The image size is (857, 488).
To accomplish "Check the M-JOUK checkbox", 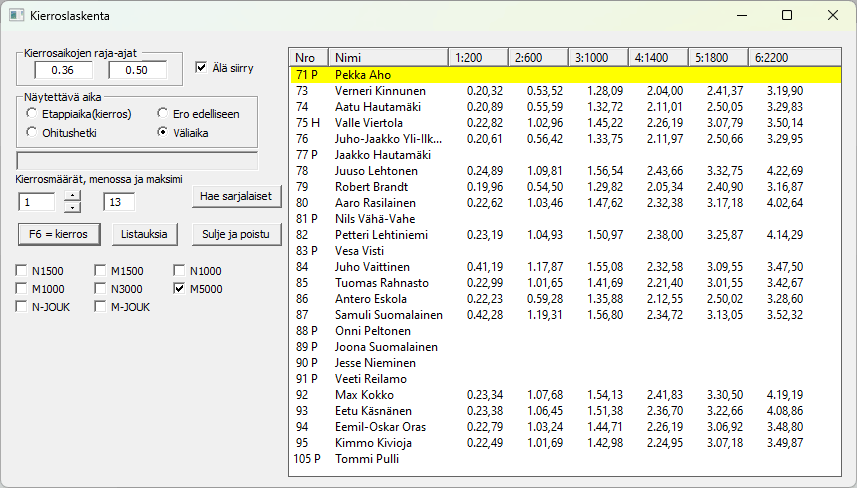I will [x=101, y=307].
